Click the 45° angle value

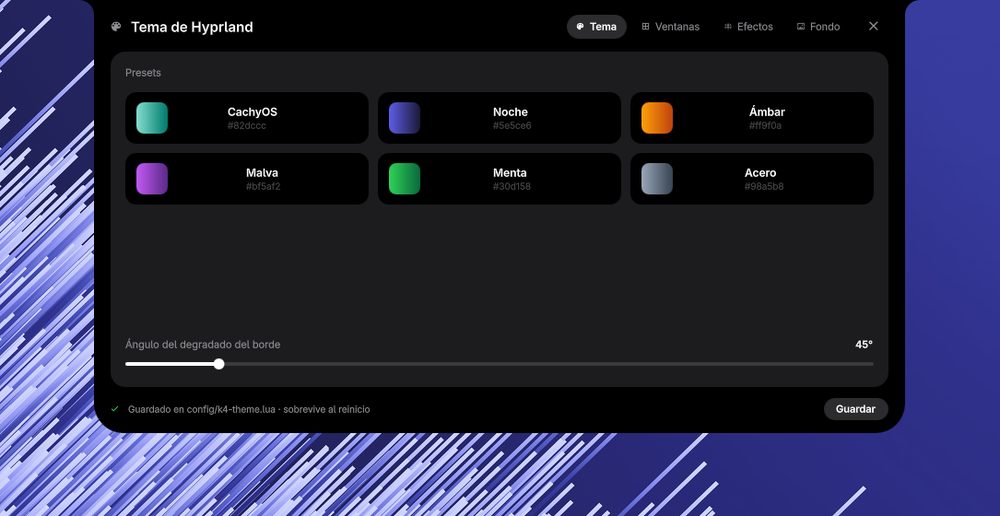[x=864, y=344]
